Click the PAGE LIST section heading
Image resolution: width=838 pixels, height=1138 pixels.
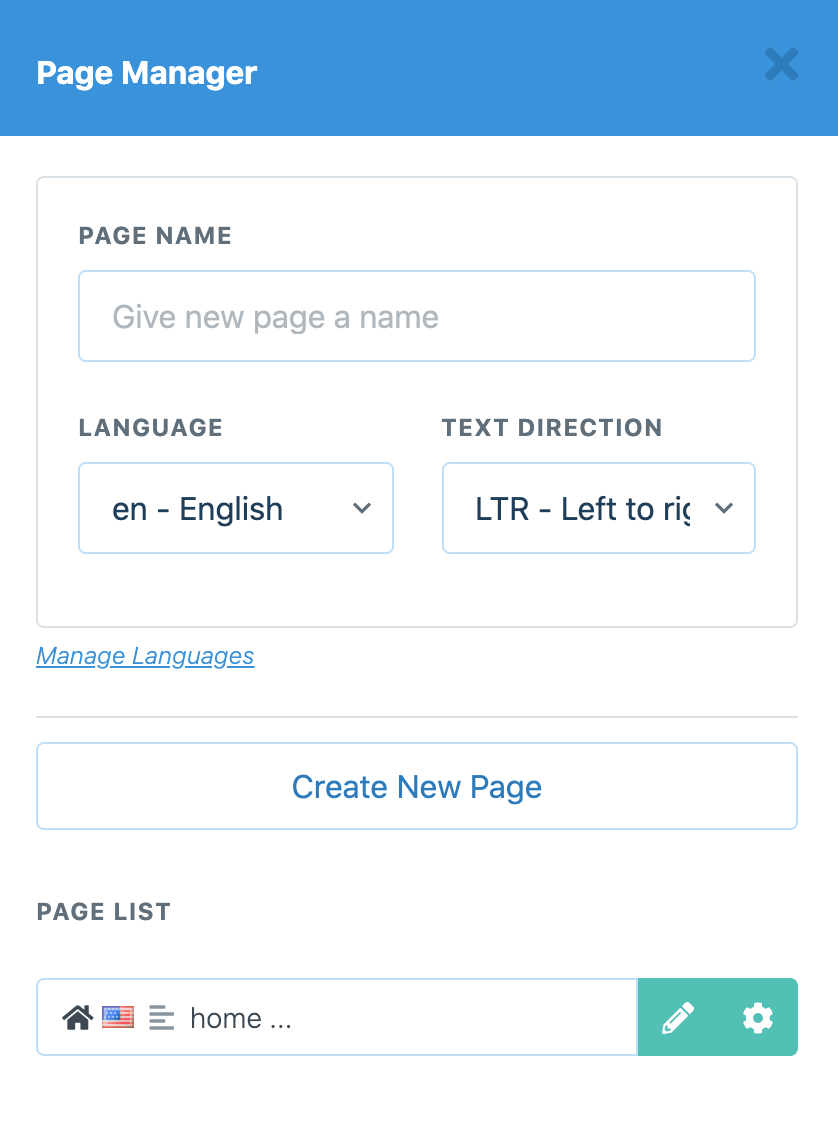tap(103, 911)
